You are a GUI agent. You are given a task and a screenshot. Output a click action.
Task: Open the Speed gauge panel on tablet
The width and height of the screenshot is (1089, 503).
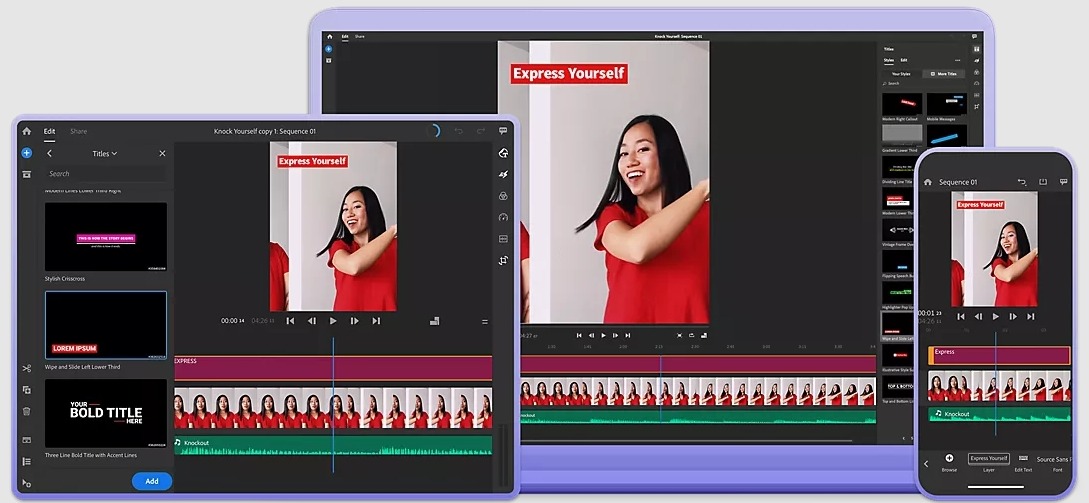pyautogui.click(x=503, y=217)
